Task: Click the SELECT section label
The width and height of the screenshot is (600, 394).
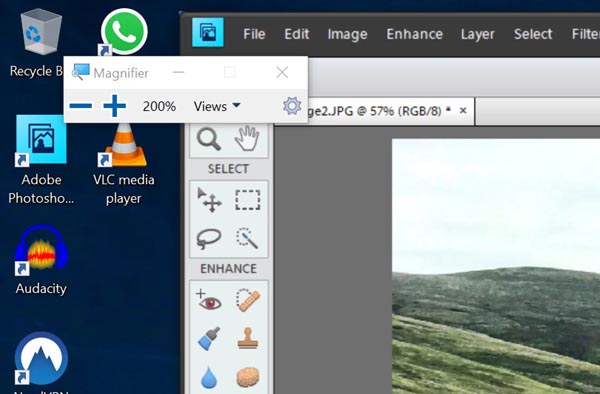Action: (228, 169)
